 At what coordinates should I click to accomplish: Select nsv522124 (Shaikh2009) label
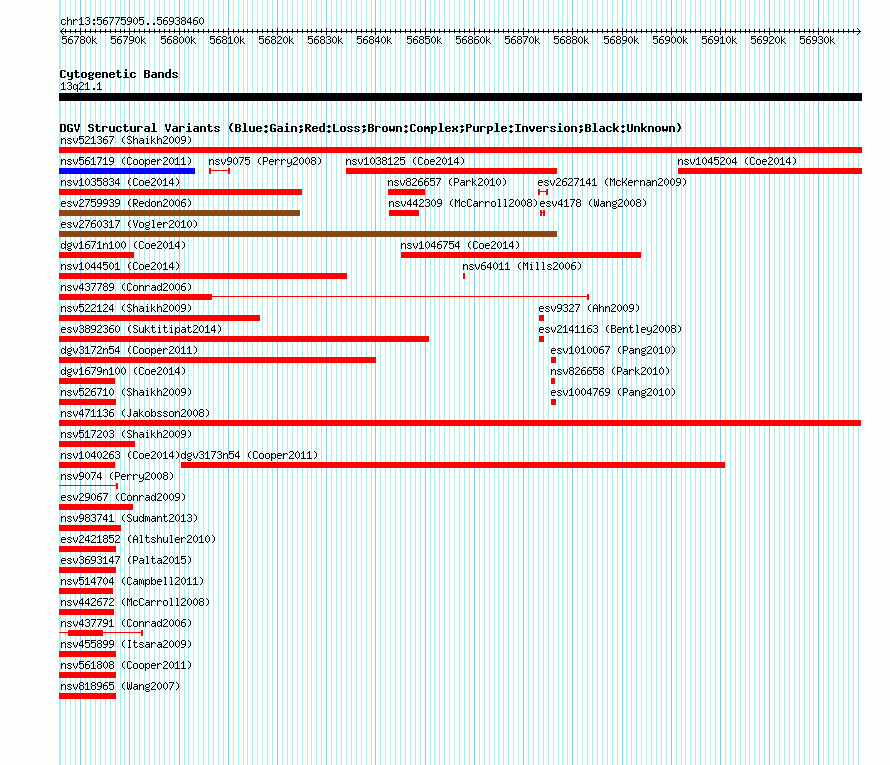126,308
